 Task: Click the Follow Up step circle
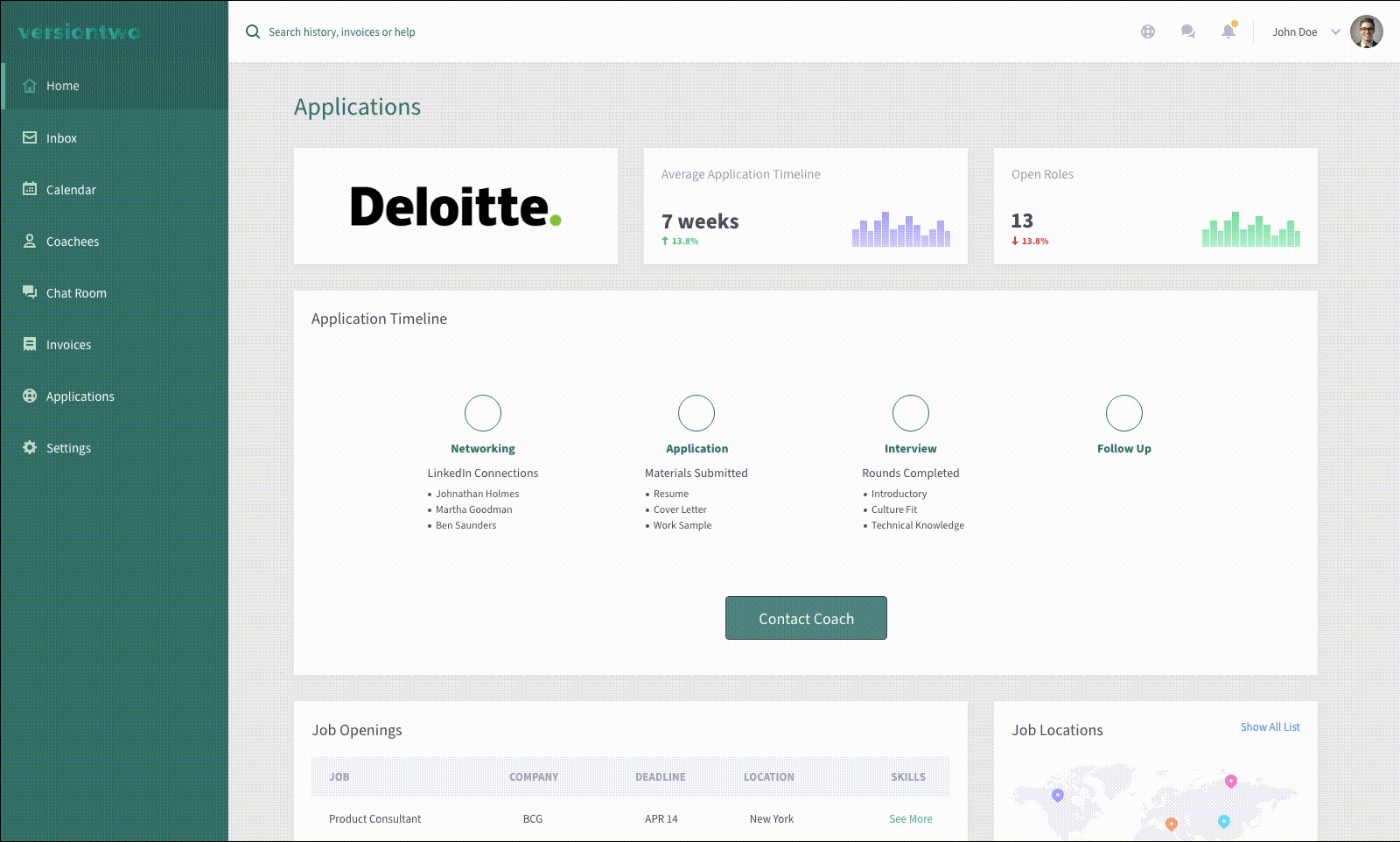[1124, 413]
